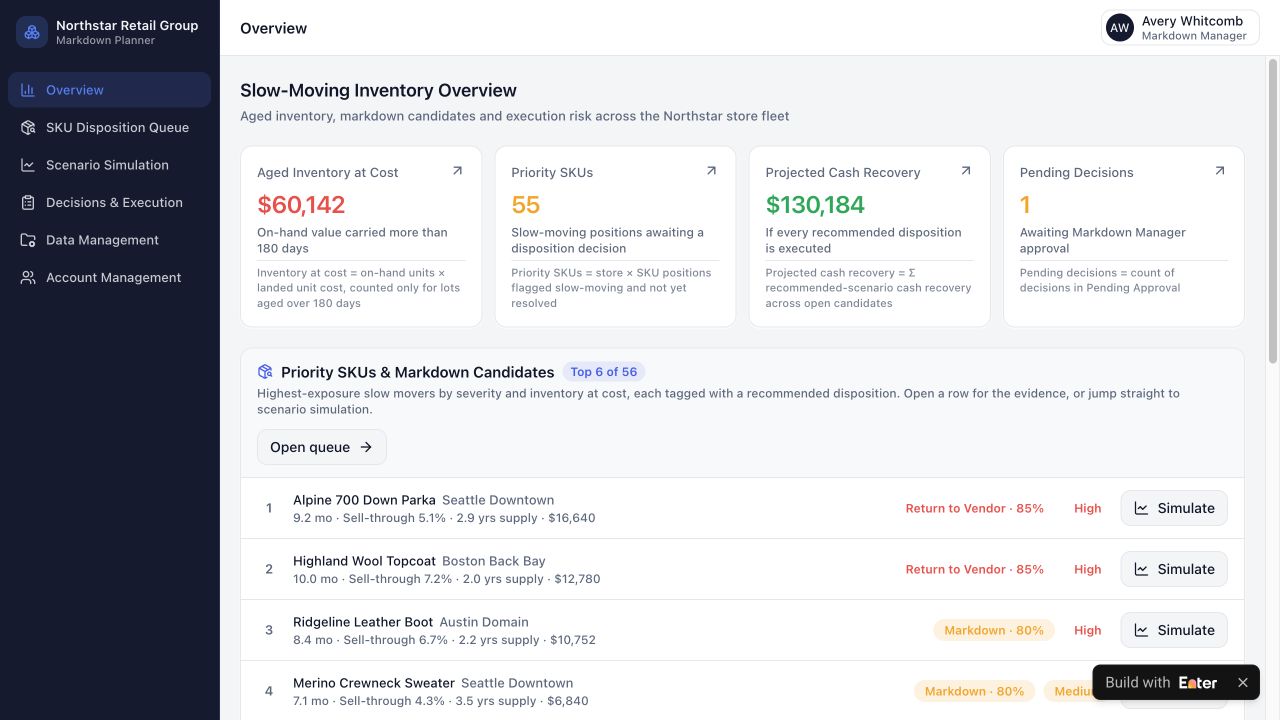
Task: Open the Merino Crewneck Sweater row
Action: tap(742, 691)
